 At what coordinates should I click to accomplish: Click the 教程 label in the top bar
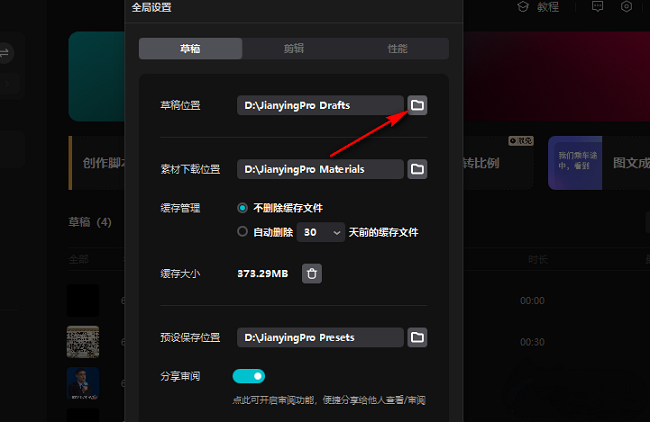(x=548, y=7)
